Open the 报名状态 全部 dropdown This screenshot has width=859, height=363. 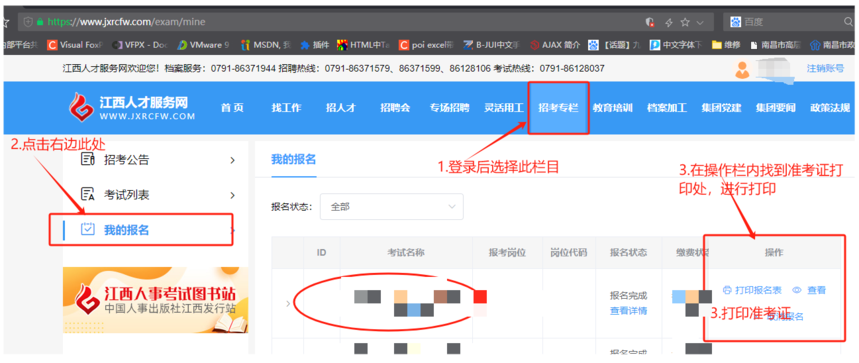tap(391, 207)
